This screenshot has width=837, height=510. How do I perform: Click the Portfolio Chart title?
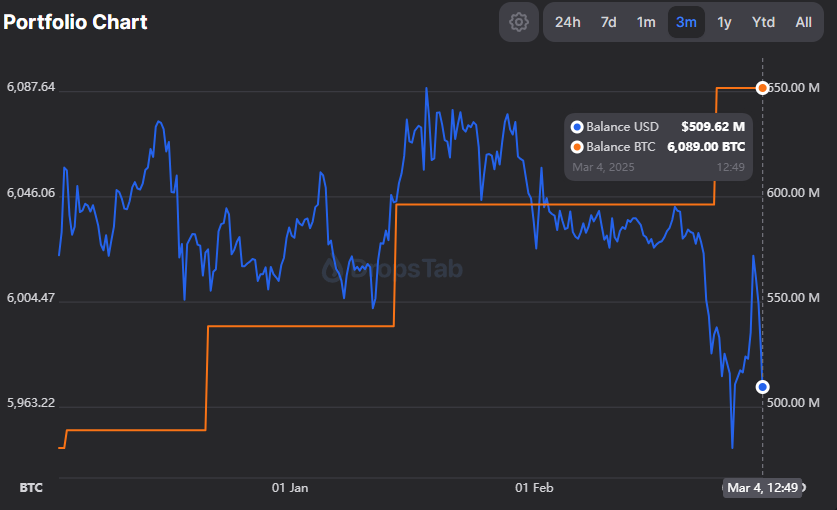[x=75, y=22]
